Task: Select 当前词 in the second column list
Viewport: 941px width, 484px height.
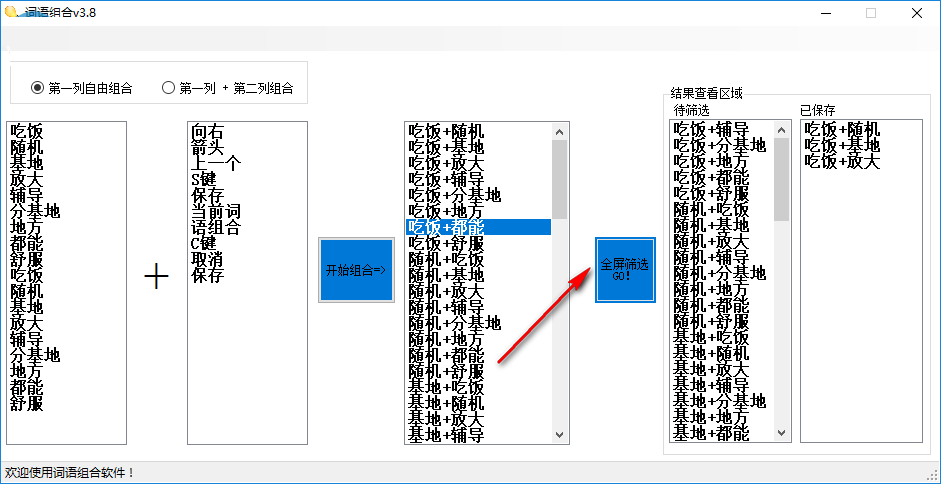Action: click(215, 211)
